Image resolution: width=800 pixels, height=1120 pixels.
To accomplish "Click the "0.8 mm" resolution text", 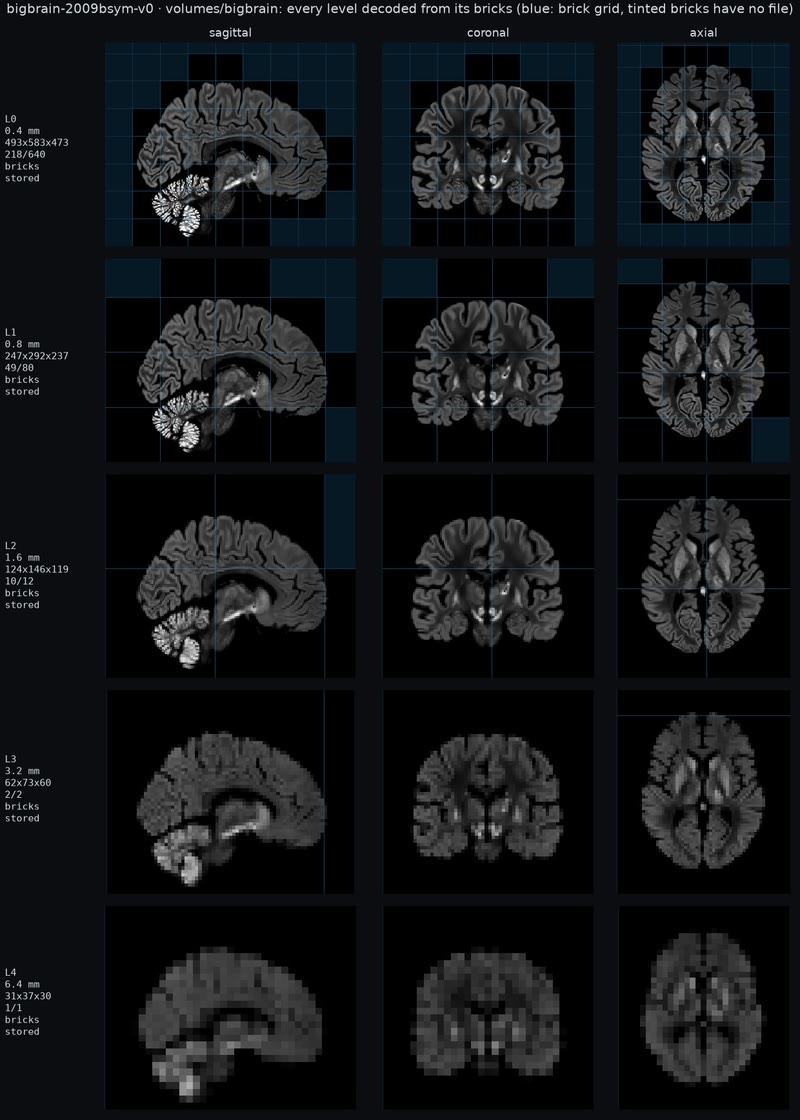I will (x=22, y=344).
